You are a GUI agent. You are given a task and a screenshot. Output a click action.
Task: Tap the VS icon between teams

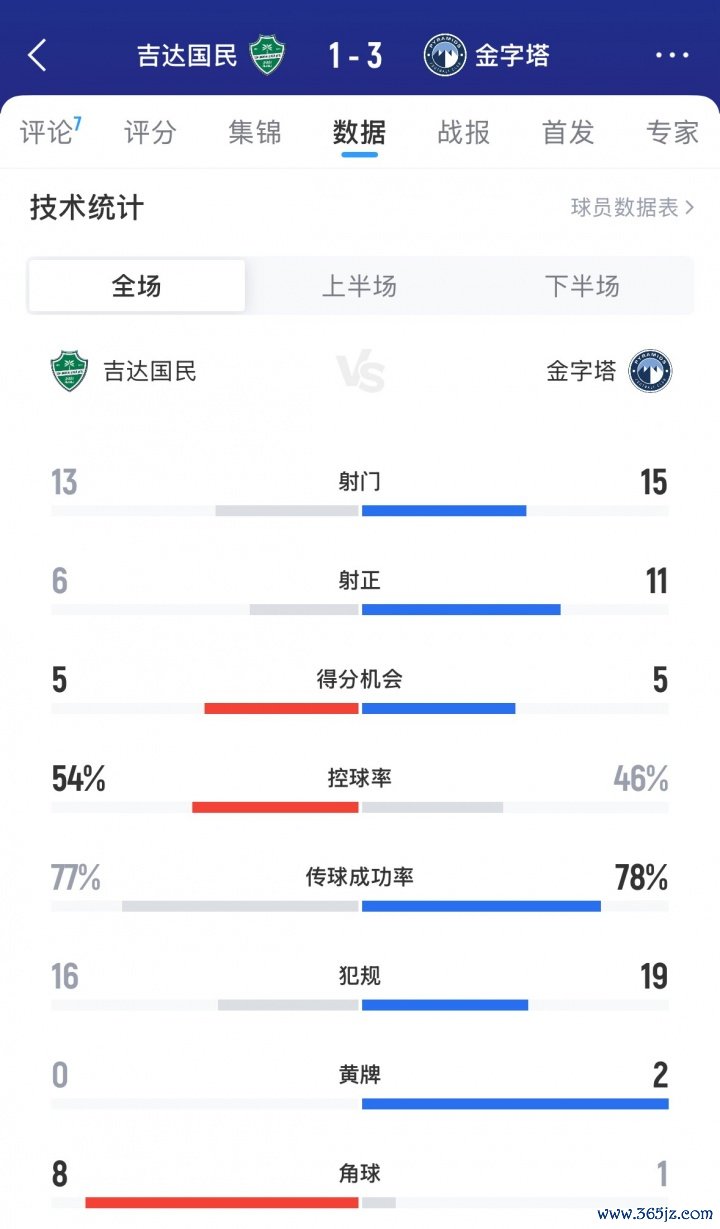click(x=361, y=372)
